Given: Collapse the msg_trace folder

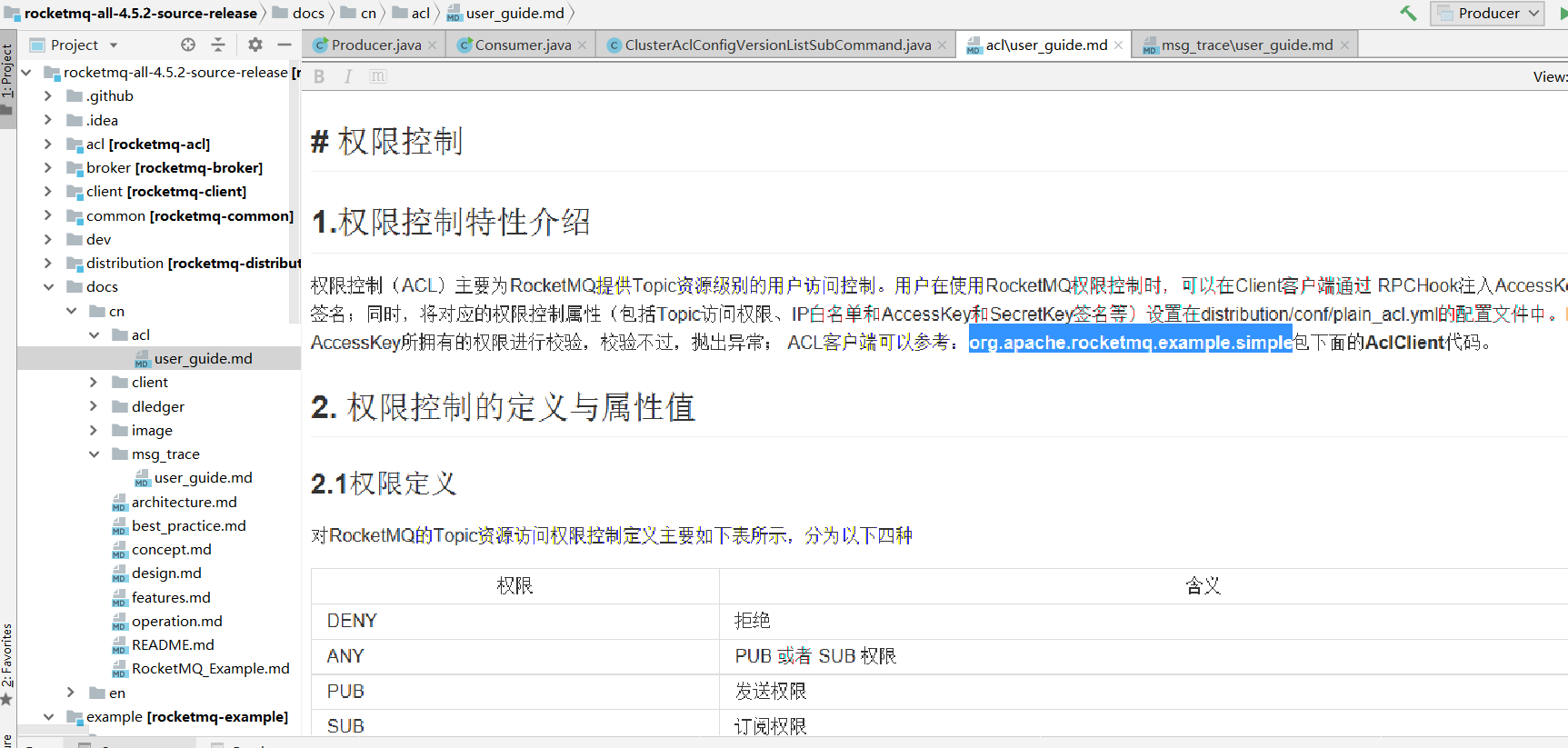Looking at the screenshot, I should pyautogui.click(x=94, y=454).
